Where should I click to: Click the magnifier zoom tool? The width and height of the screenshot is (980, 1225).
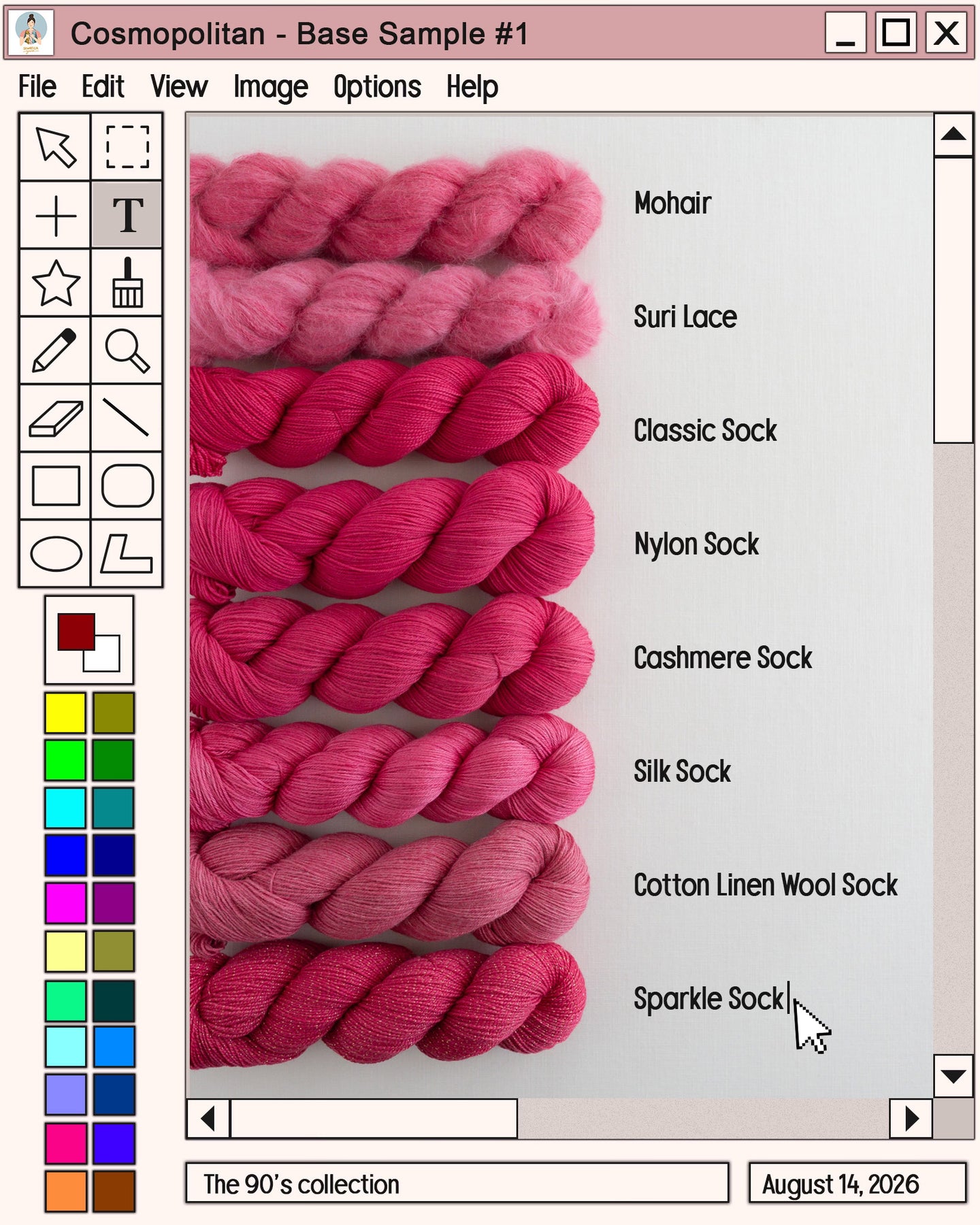(127, 350)
